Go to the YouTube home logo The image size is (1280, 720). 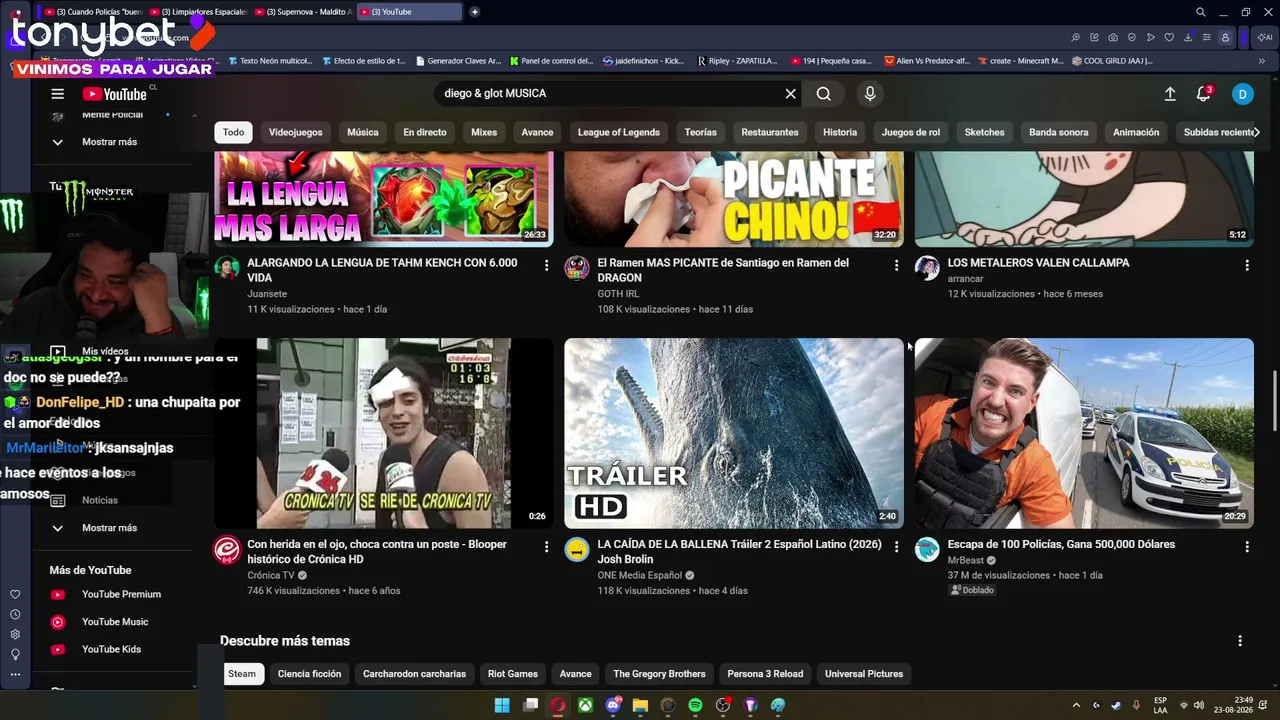[114, 94]
